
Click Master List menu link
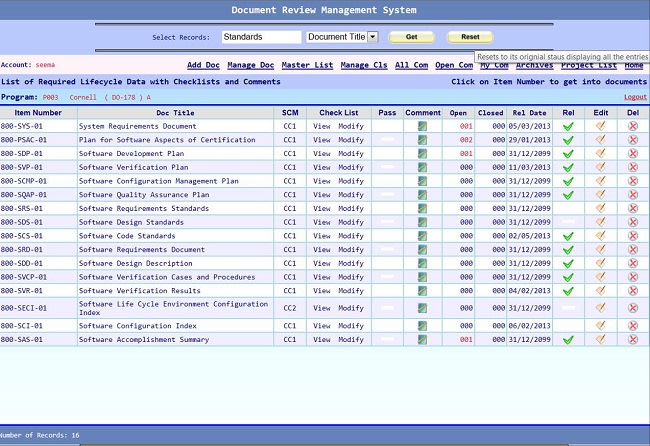(307, 65)
